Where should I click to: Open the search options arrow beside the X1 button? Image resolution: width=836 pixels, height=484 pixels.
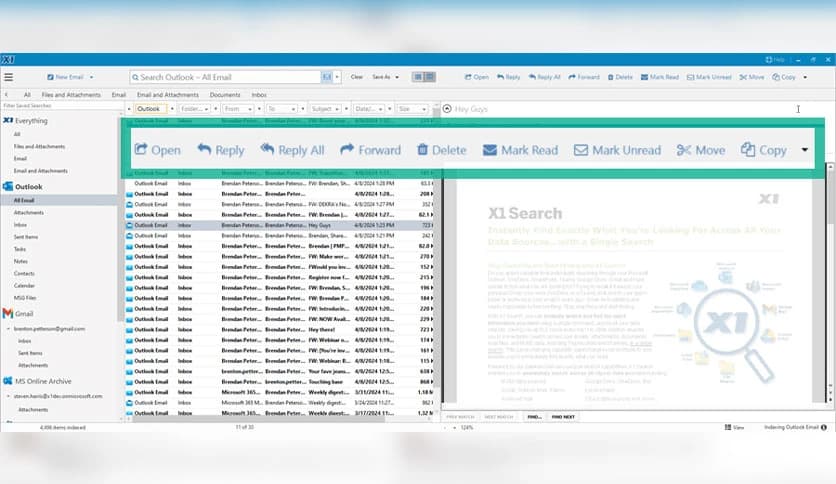[337, 77]
